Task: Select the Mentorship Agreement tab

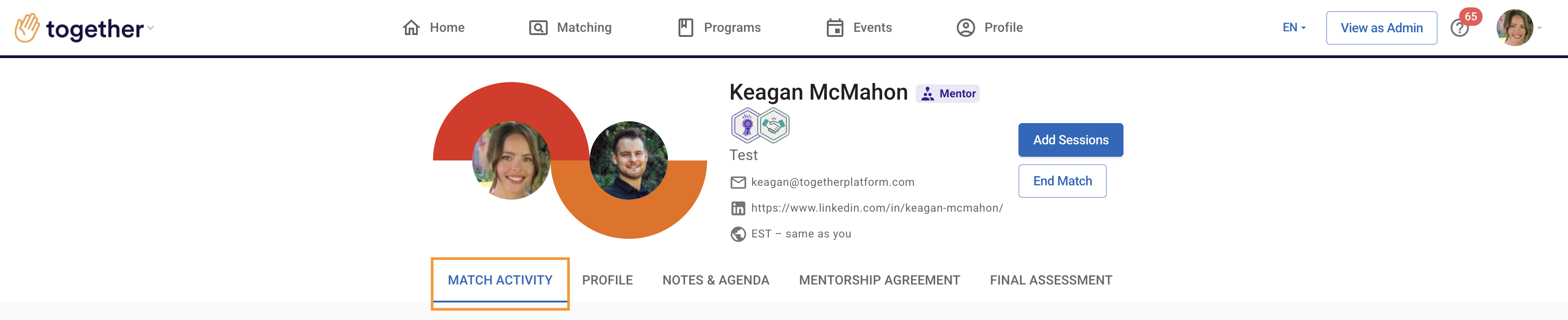Action: [x=879, y=280]
